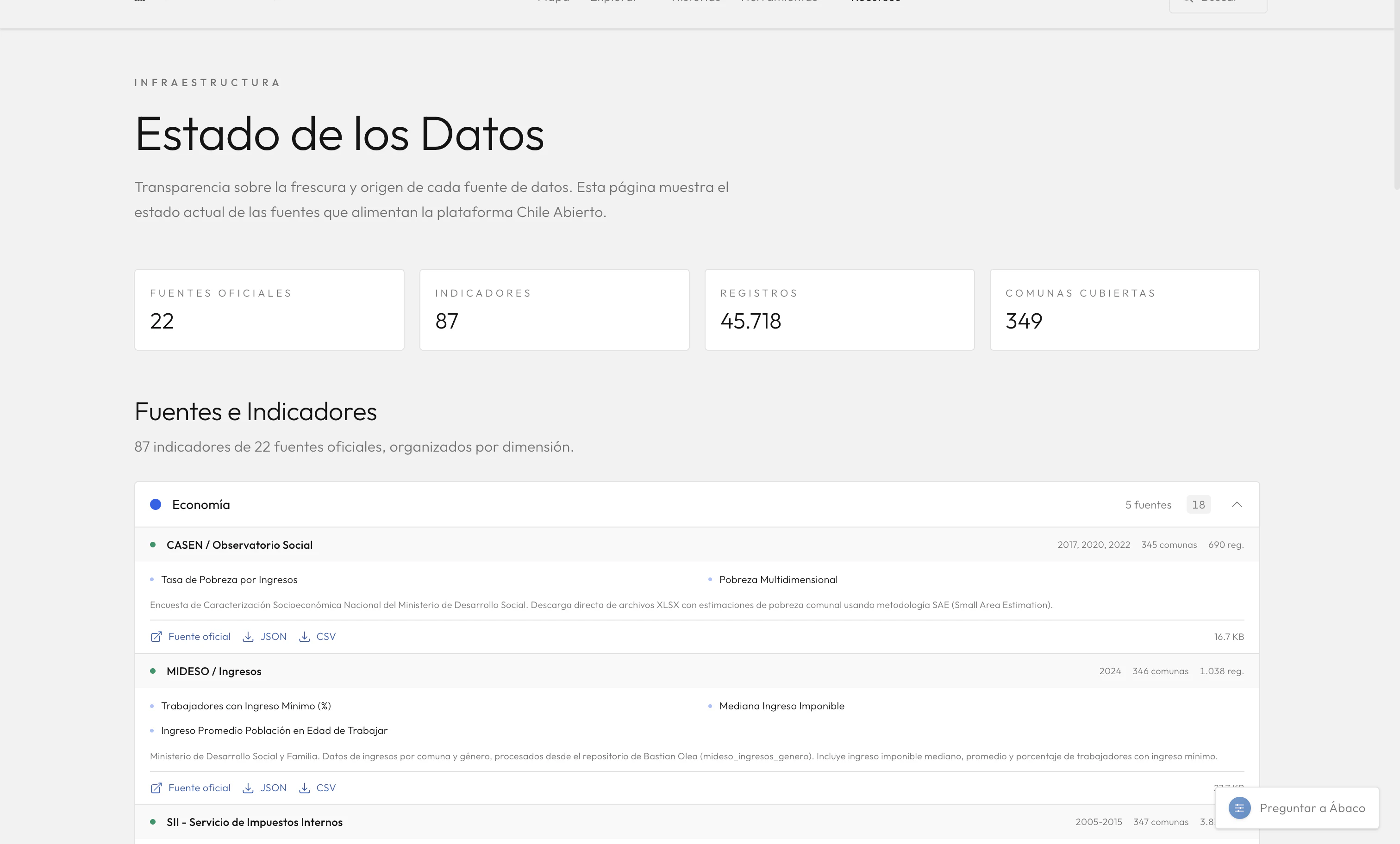Image resolution: width=1400 pixels, height=844 pixels.
Task: Click green status dot beside CASEN source
Action: click(x=153, y=545)
